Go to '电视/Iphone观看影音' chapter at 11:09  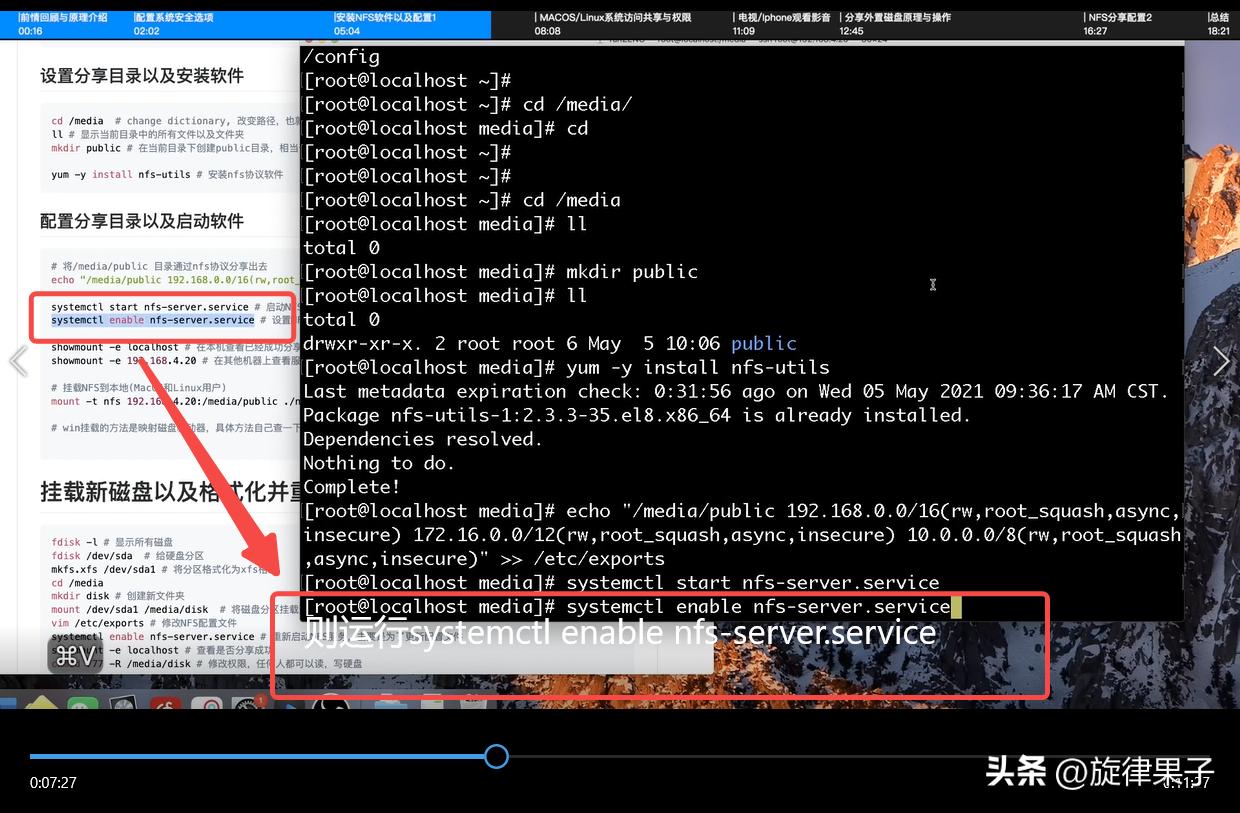(781, 24)
